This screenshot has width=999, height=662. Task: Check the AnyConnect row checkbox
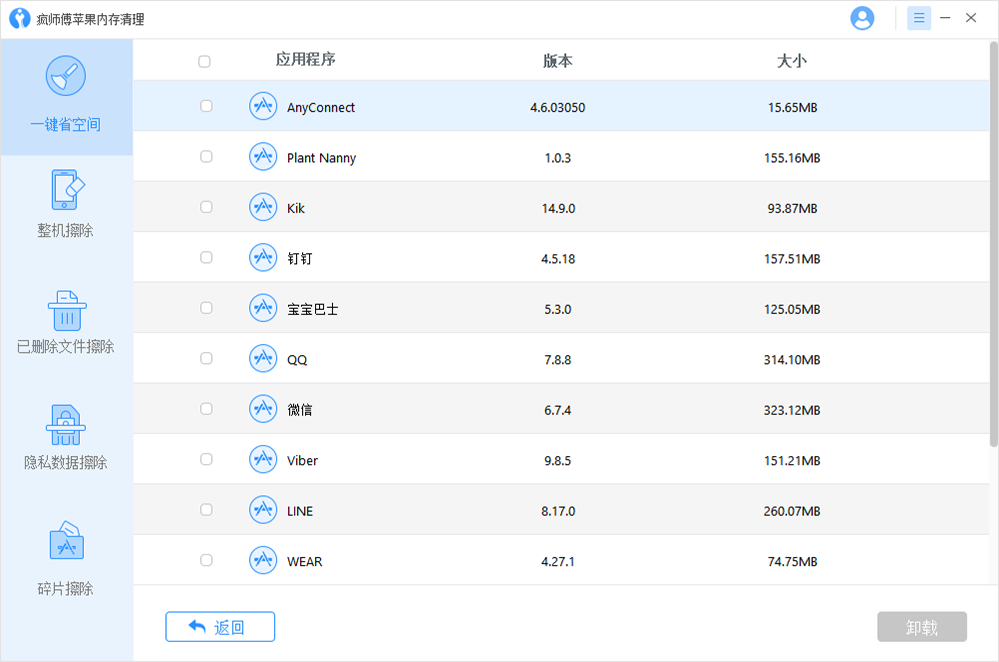pyautogui.click(x=206, y=106)
